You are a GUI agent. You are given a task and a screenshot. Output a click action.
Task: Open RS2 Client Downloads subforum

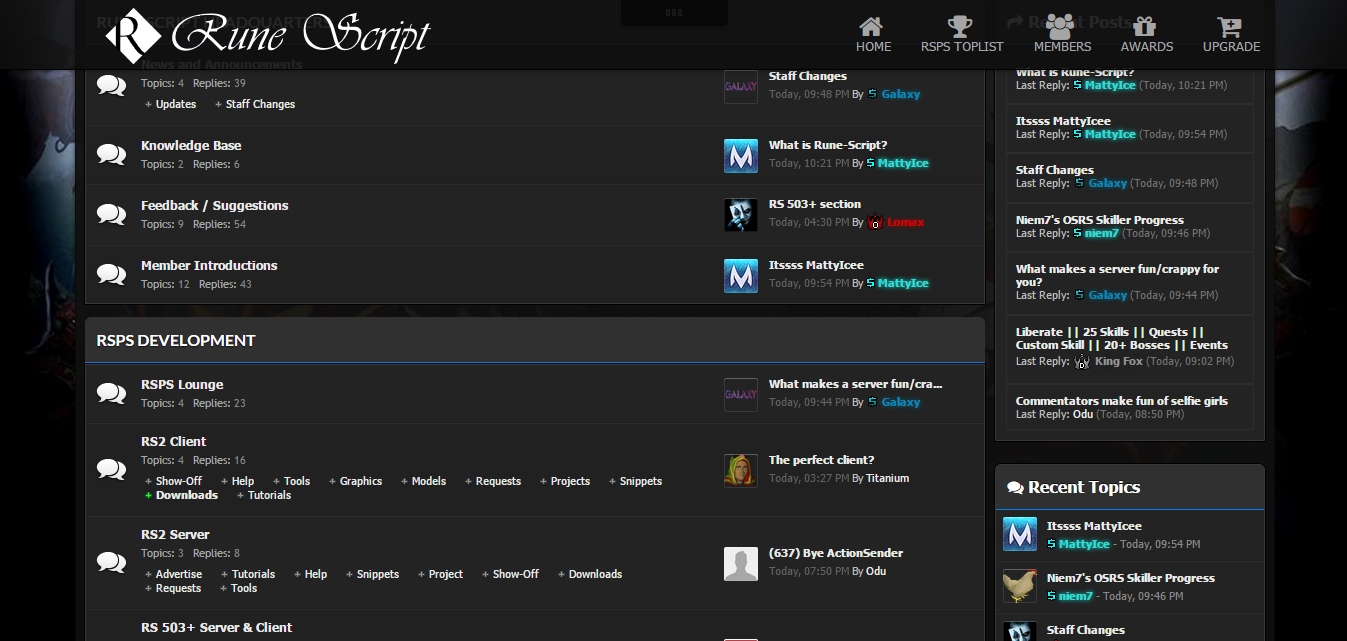(187, 495)
